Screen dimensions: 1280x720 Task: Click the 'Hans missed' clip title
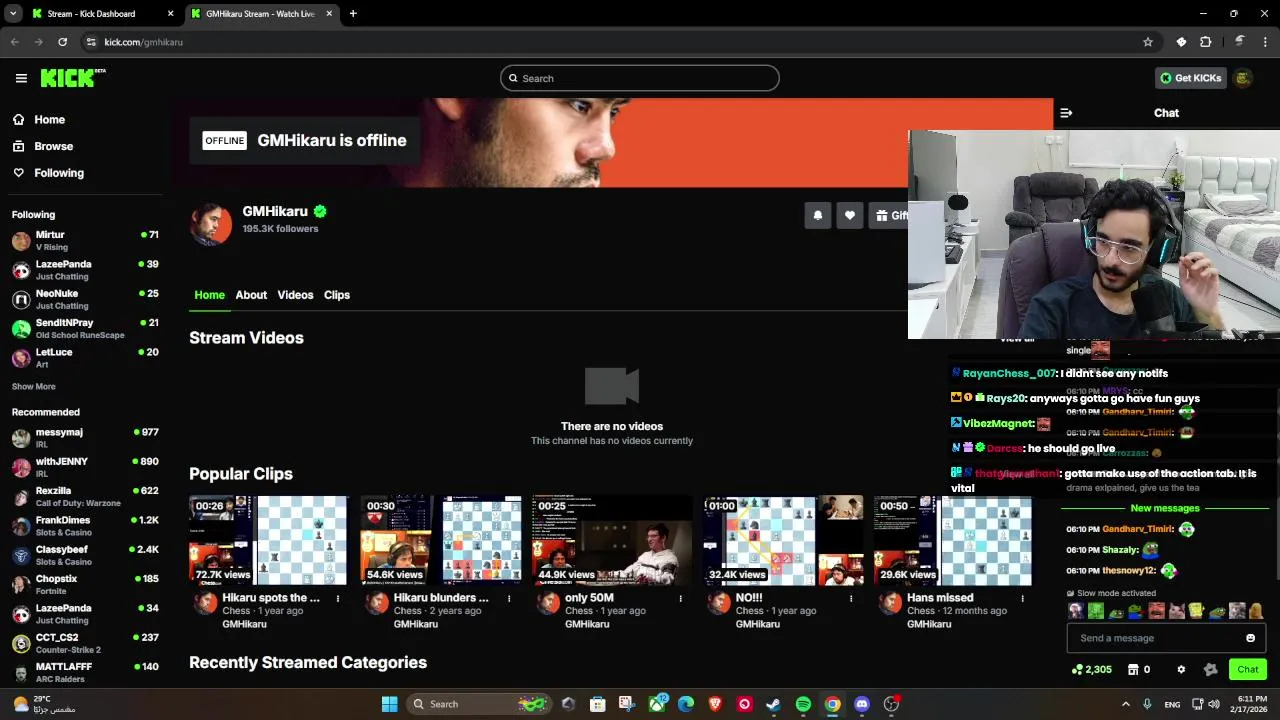point(940,598)
